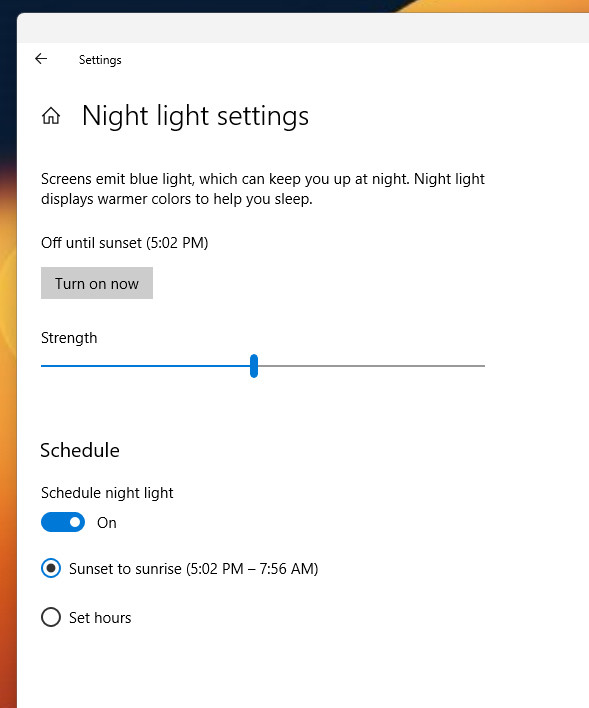589x708 pixels.
Task: Click the On label beside the toggle
Action: point(107,523)
